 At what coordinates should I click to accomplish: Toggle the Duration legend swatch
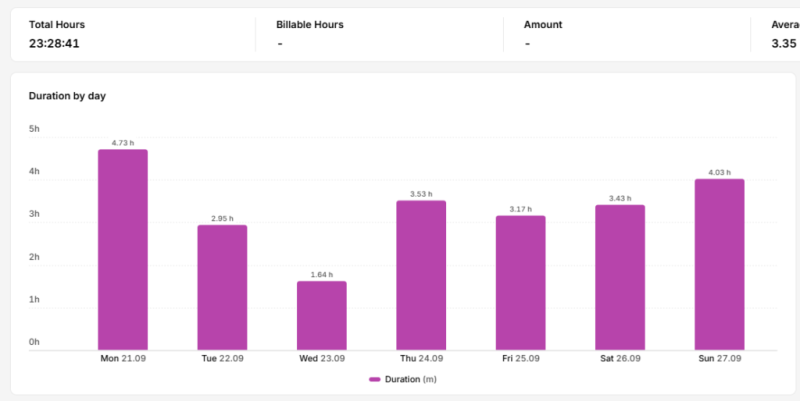click(x=375, y=380)
